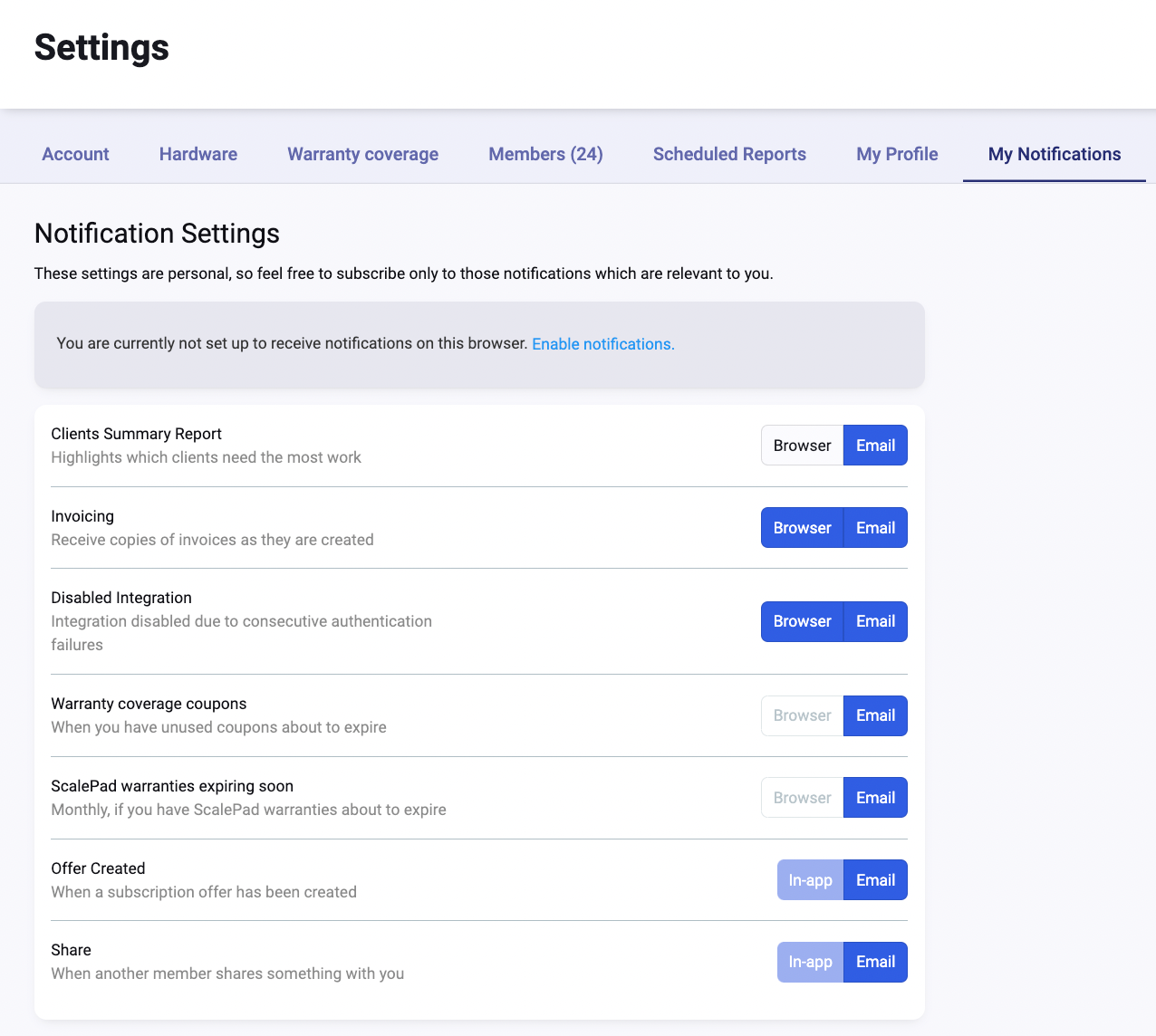This screenshot has height=1036, width=1156.
Task: Switch to the Hardware tab
Action: pyautogui.click(x=198, y=154)
